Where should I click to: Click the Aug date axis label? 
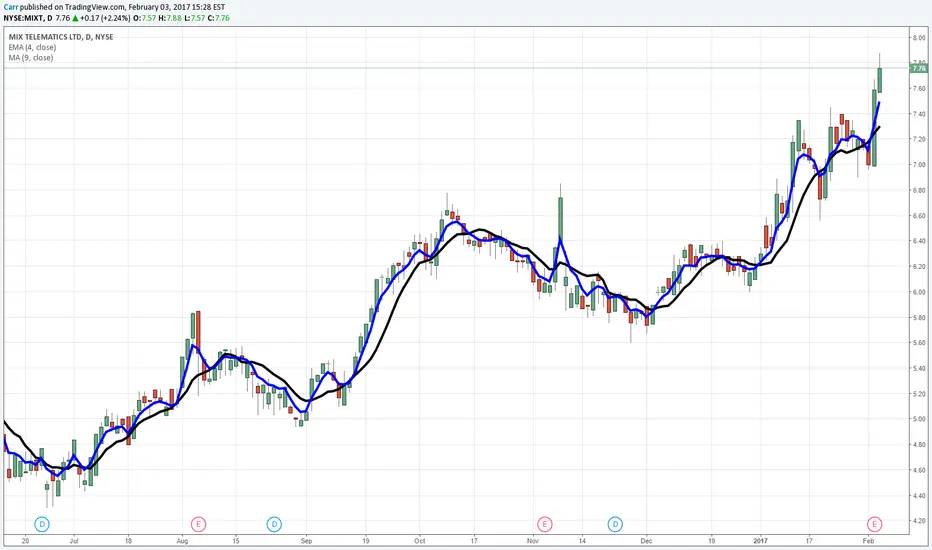pos(182,541)
